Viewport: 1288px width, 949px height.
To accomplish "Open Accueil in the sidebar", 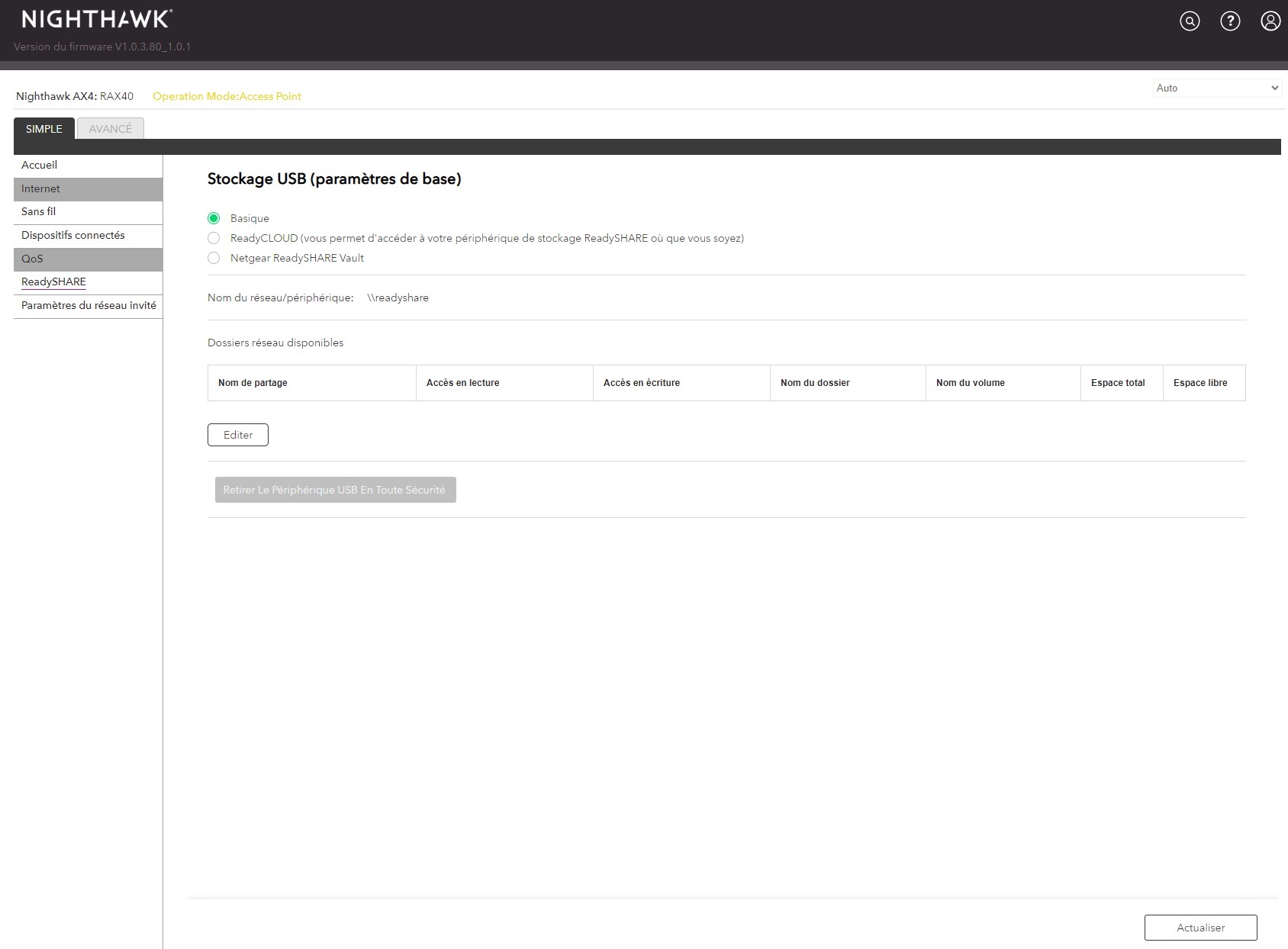I will coord(40,165).
